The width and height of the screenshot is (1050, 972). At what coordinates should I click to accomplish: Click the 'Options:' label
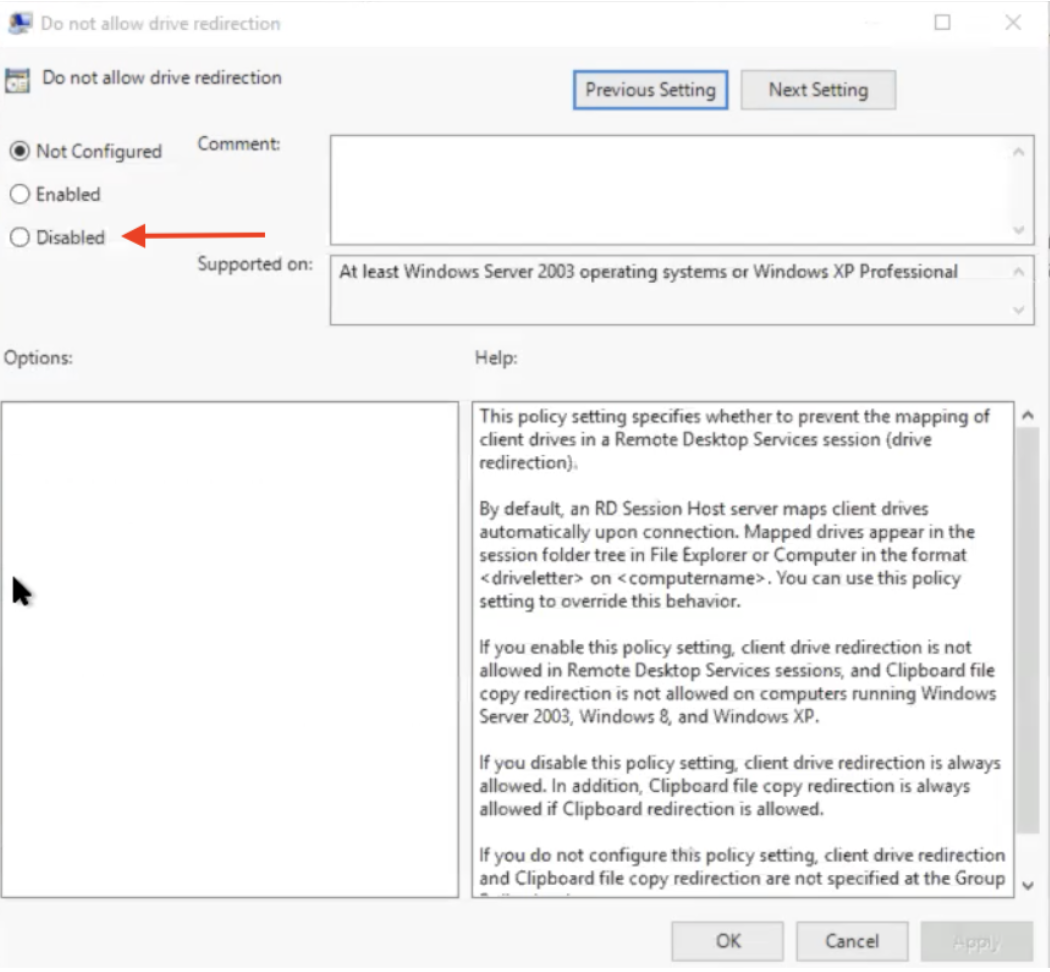(38, 358)
